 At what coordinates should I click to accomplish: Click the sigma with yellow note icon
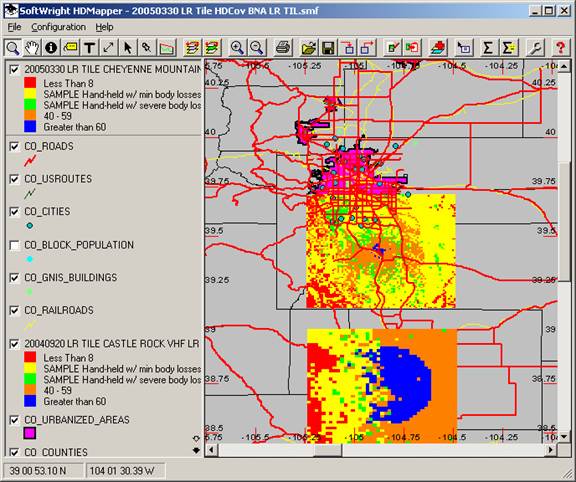(x=508, y=48)
